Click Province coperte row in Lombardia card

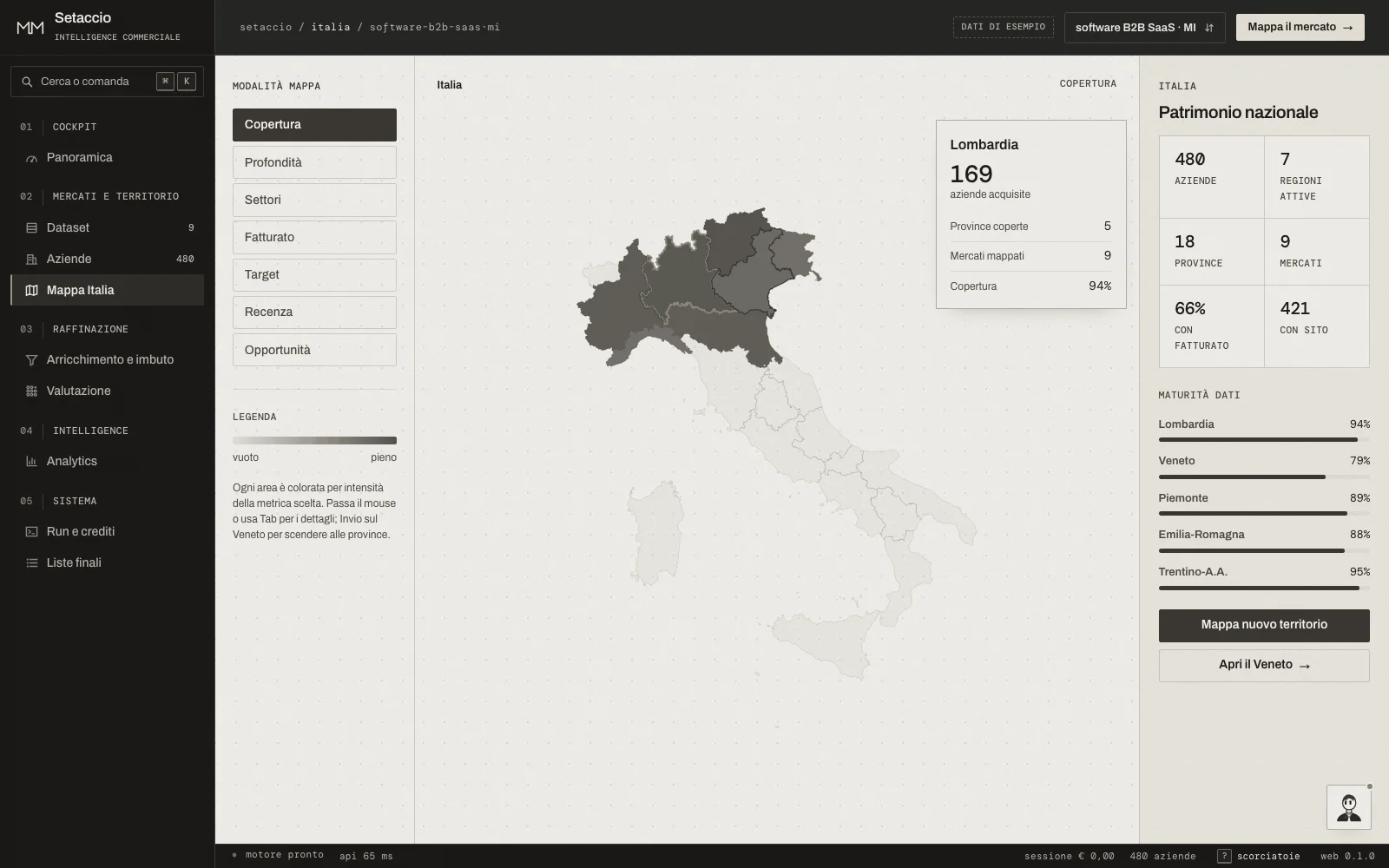1030,227
